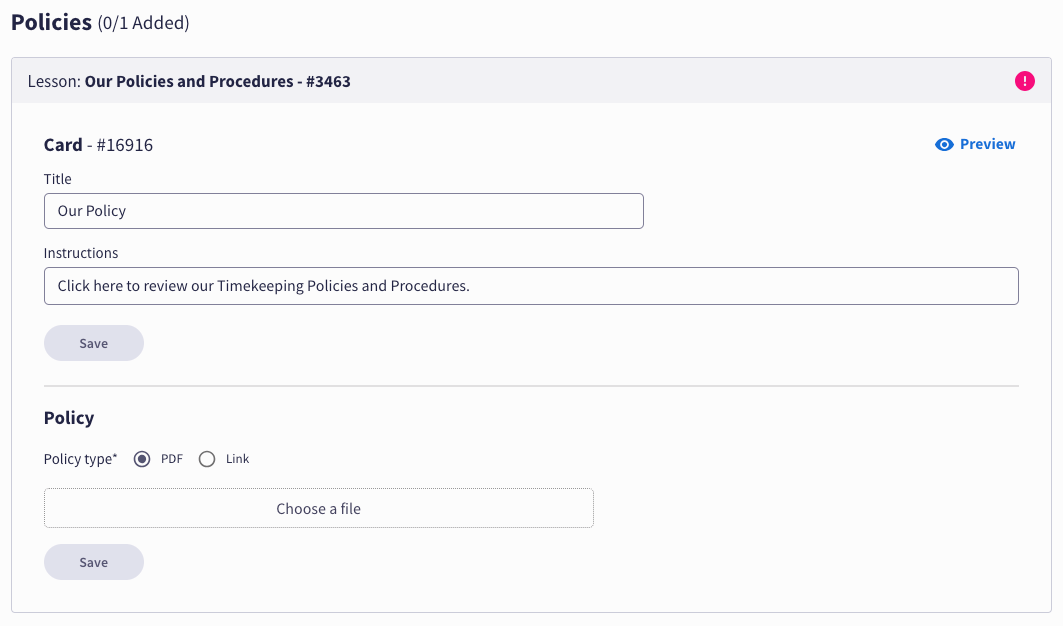Click the Instructions field label
1063x626 pixels.
point(81,253)
